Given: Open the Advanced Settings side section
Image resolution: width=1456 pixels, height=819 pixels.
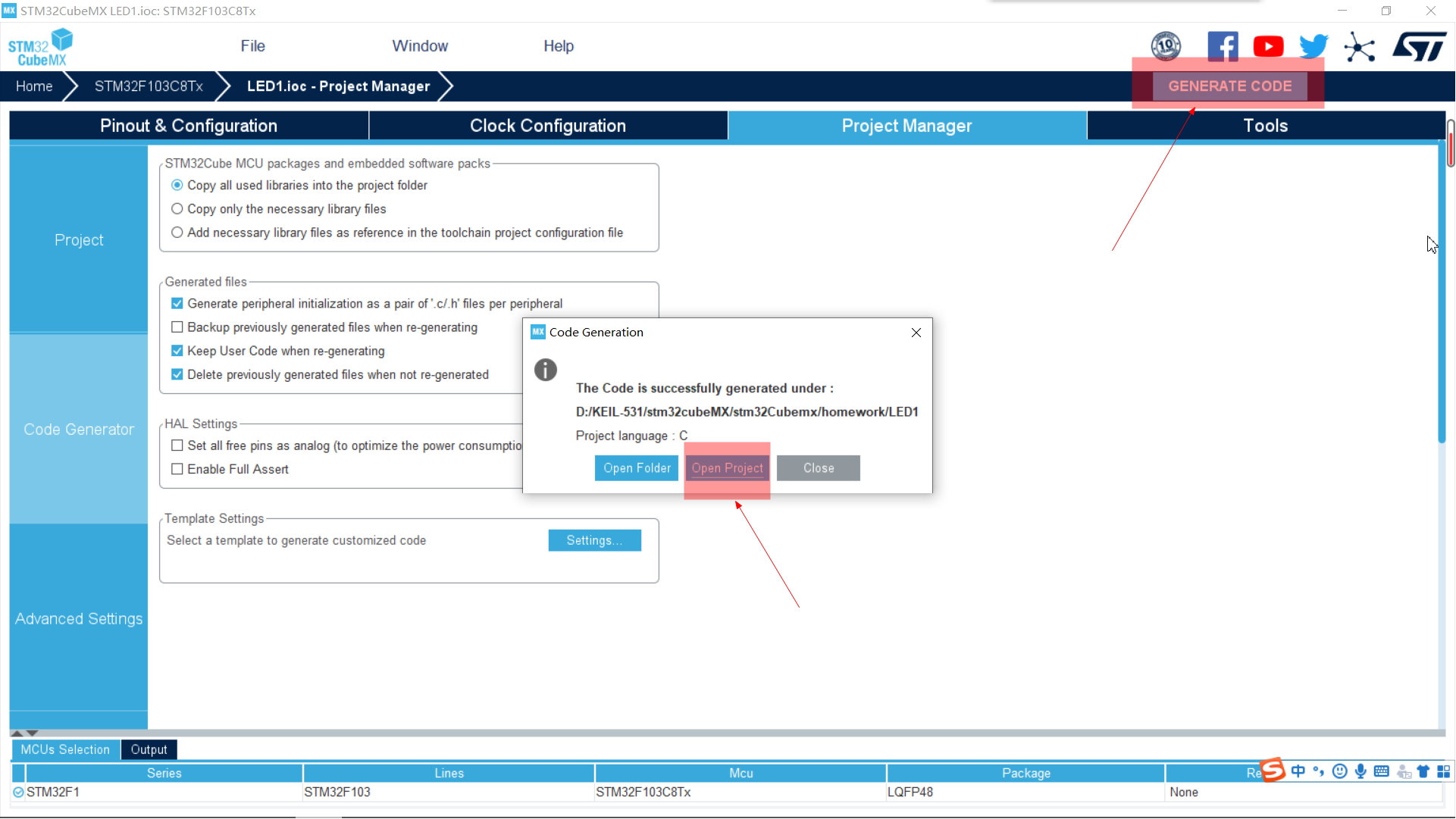Looking at the screenshot, I should 79,619.
